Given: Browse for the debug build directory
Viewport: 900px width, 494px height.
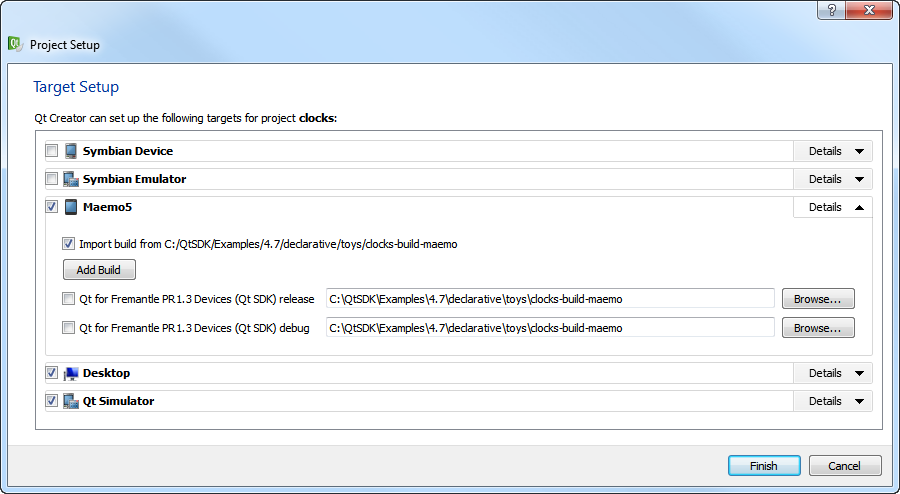Looking at the screenshot, I should tap(818, 328).
